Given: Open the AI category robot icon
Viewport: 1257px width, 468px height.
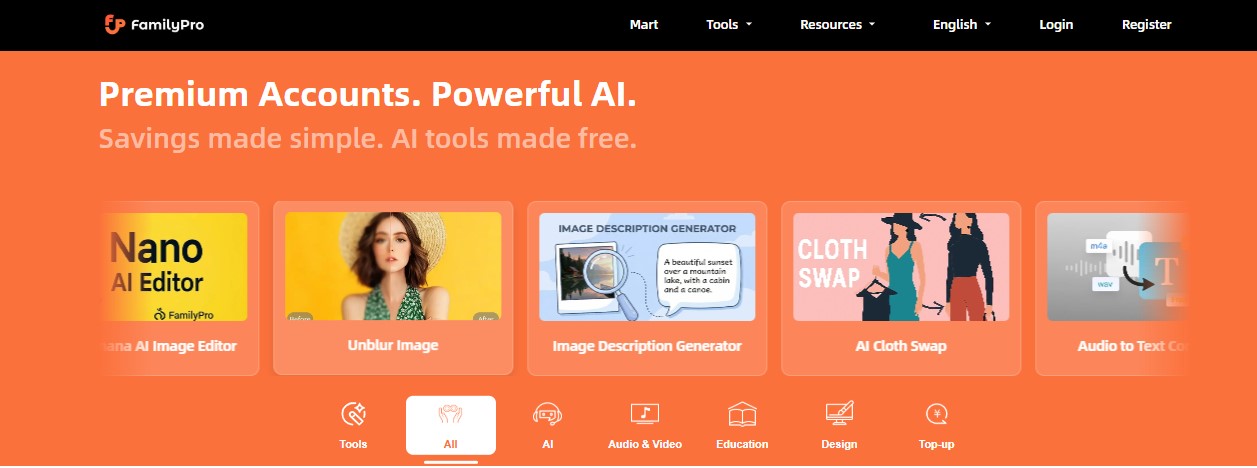Looking at the screenshot, I should 547,413.
